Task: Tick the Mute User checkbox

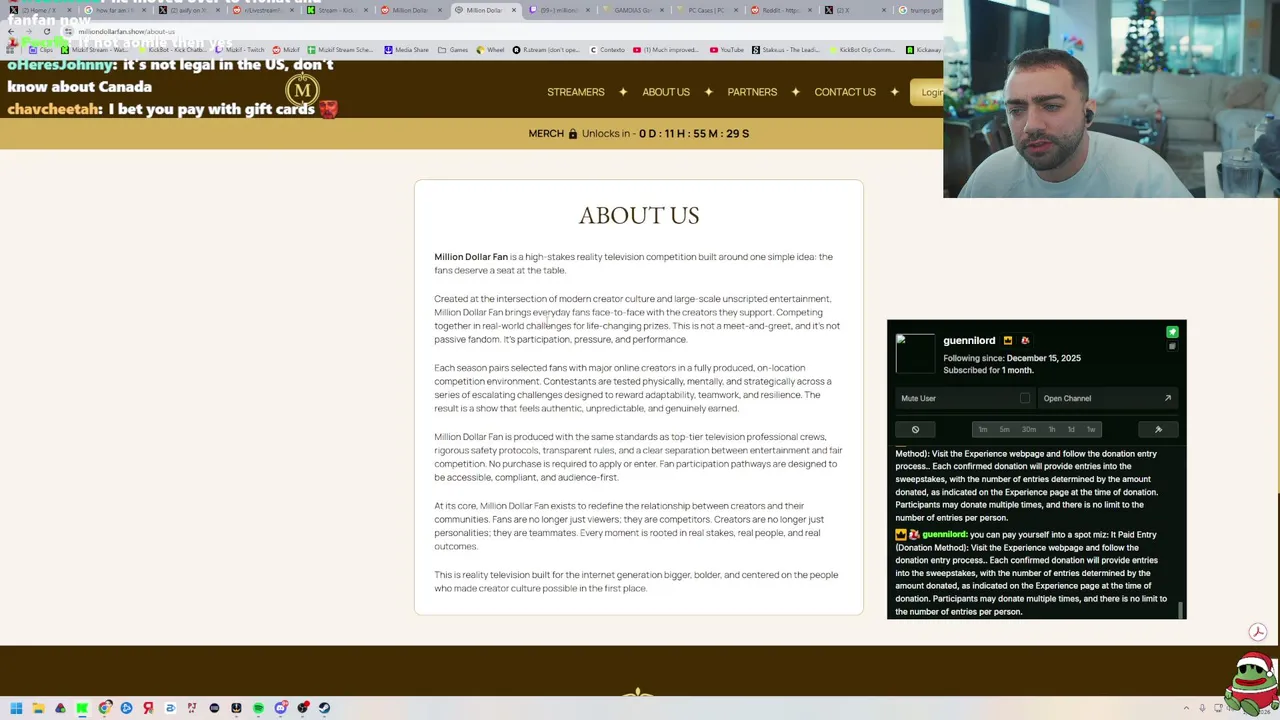Action: [x=1024, y=398]
